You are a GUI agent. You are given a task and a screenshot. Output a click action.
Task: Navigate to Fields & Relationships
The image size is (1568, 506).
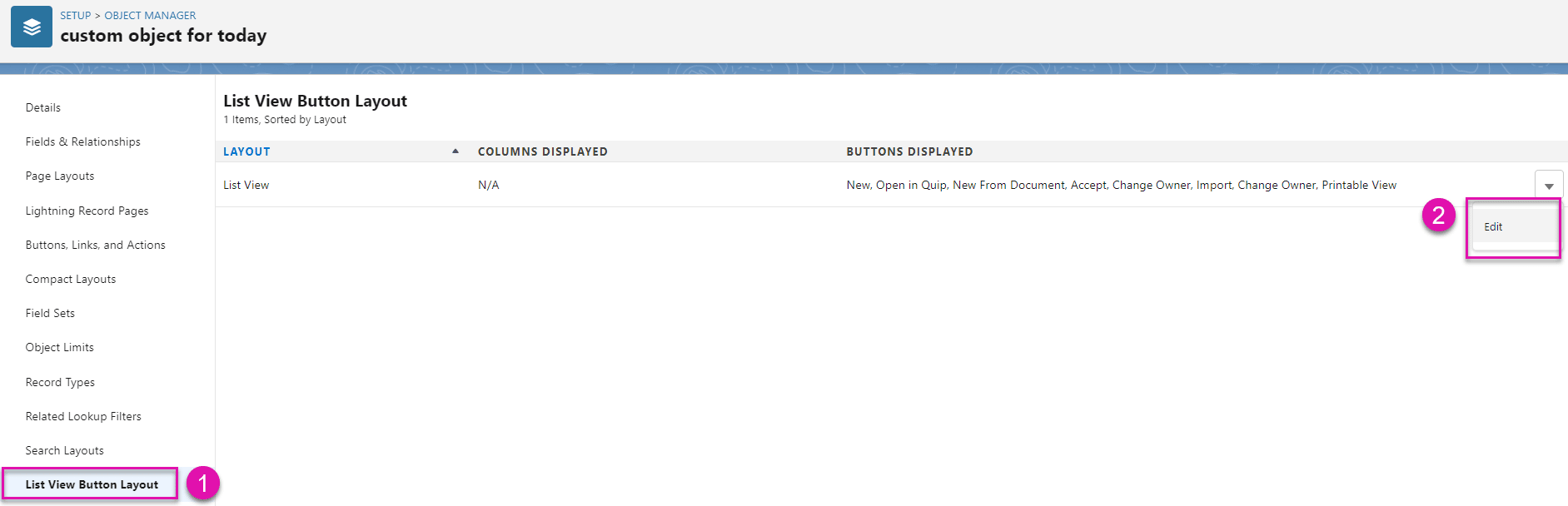click(82, 142)
